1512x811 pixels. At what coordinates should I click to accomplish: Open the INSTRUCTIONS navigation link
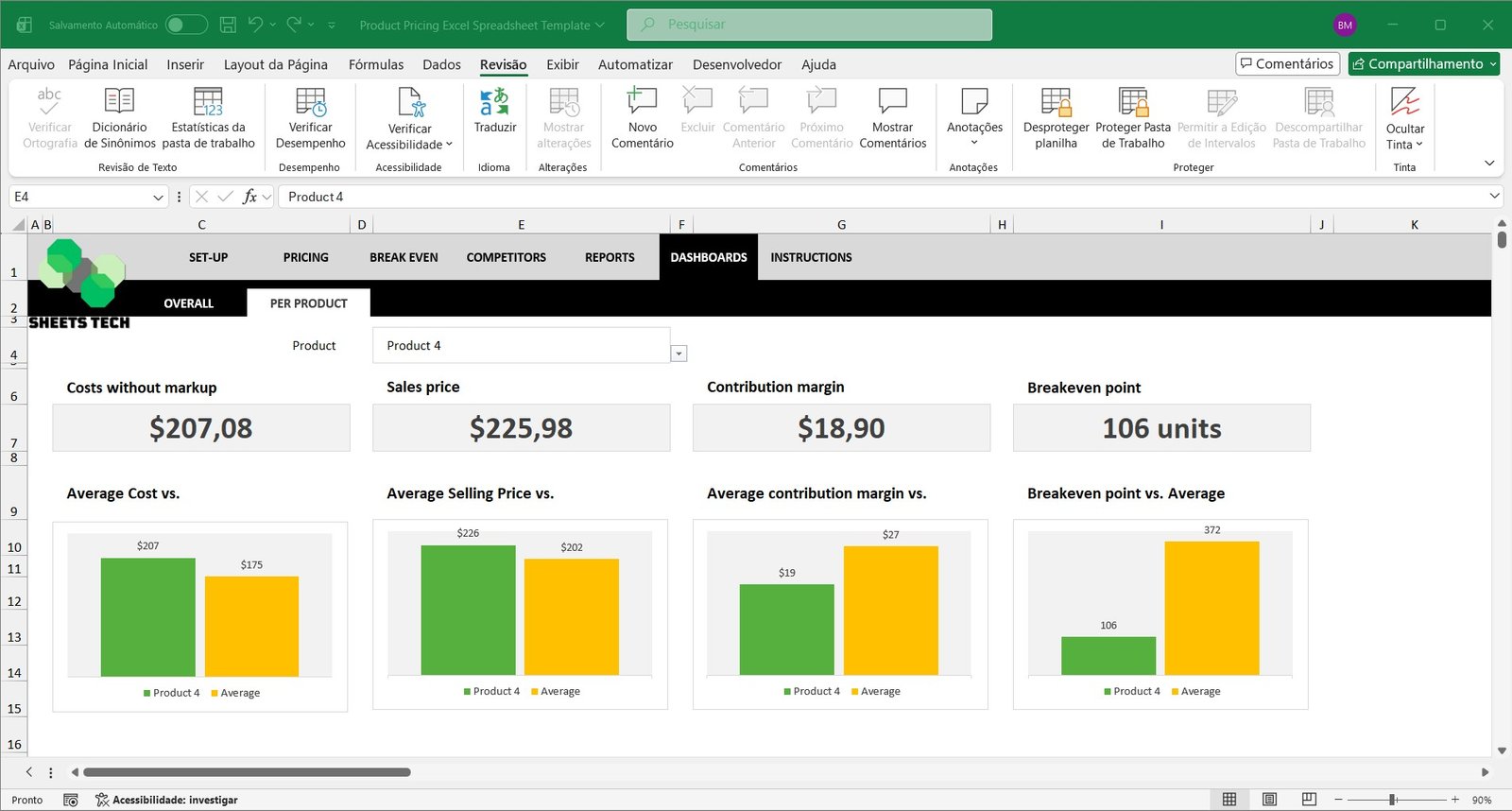(x=811, y=257)
